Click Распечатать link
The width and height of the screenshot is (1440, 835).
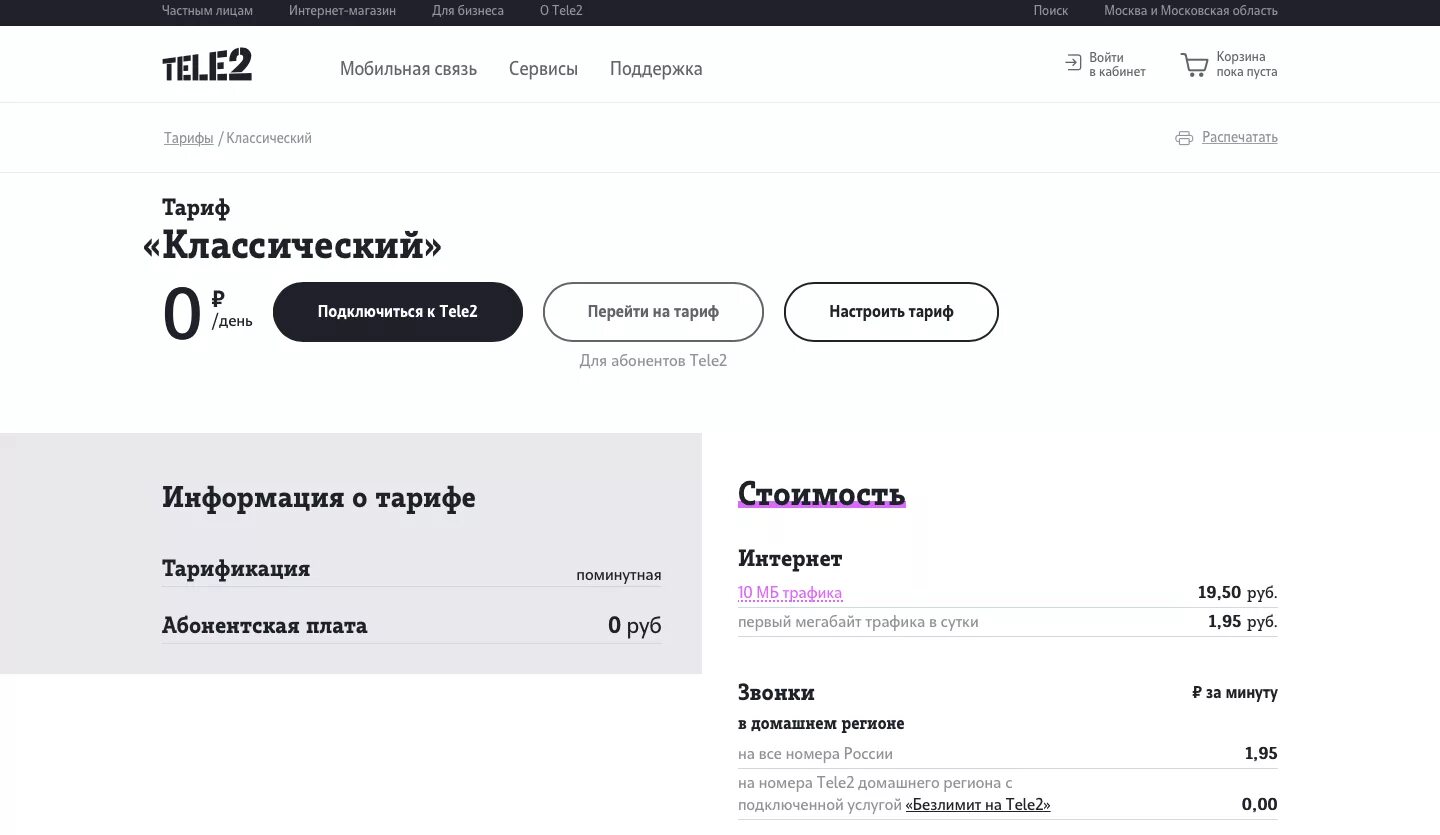tap(1240, 137)
